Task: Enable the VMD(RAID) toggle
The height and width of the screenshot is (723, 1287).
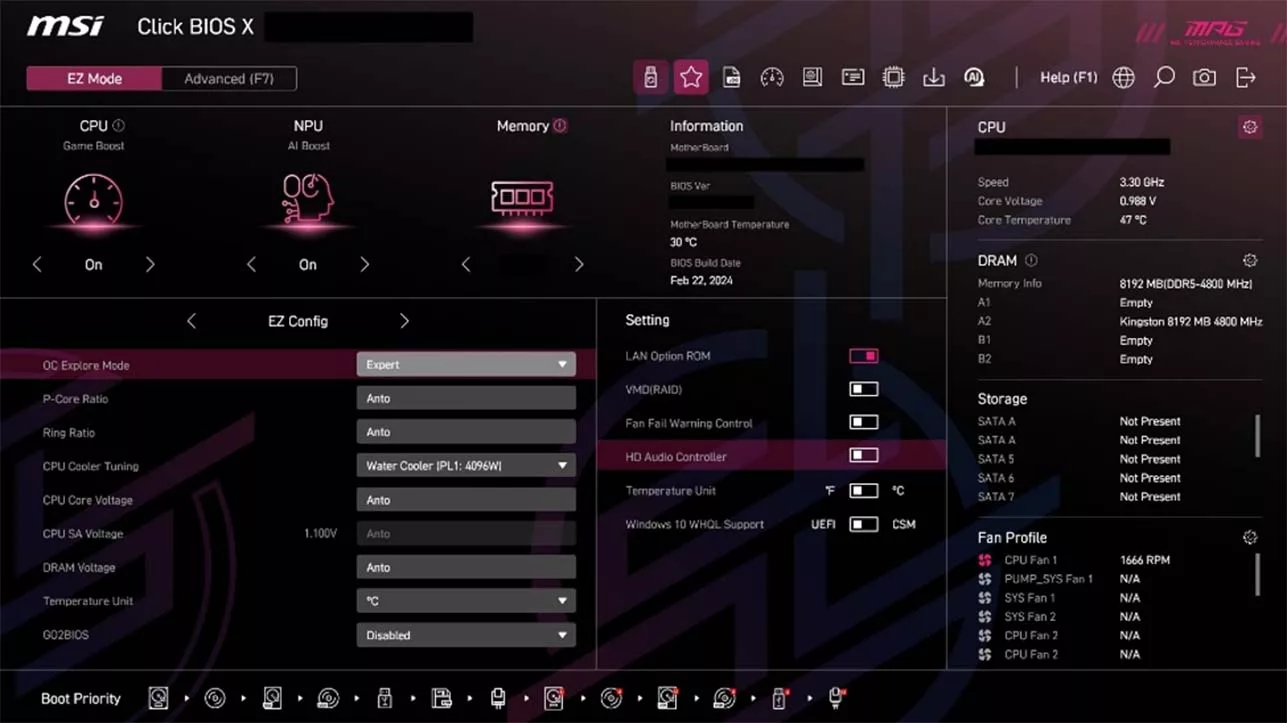Action: click(x=863, y=389)
